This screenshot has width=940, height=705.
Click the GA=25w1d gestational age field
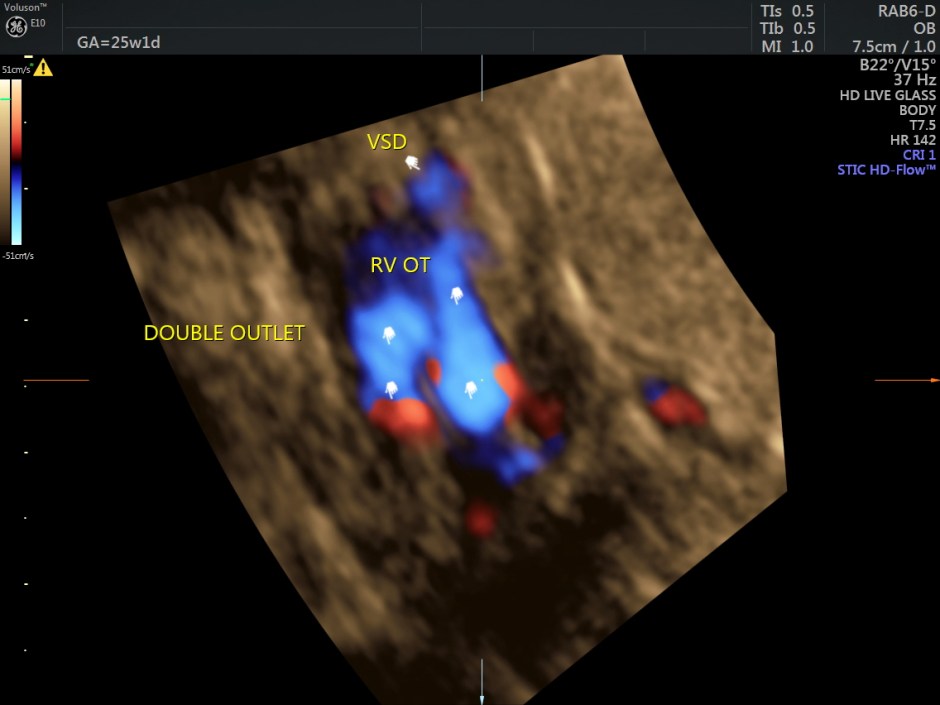pyautogui.click(x=118, y=42)
